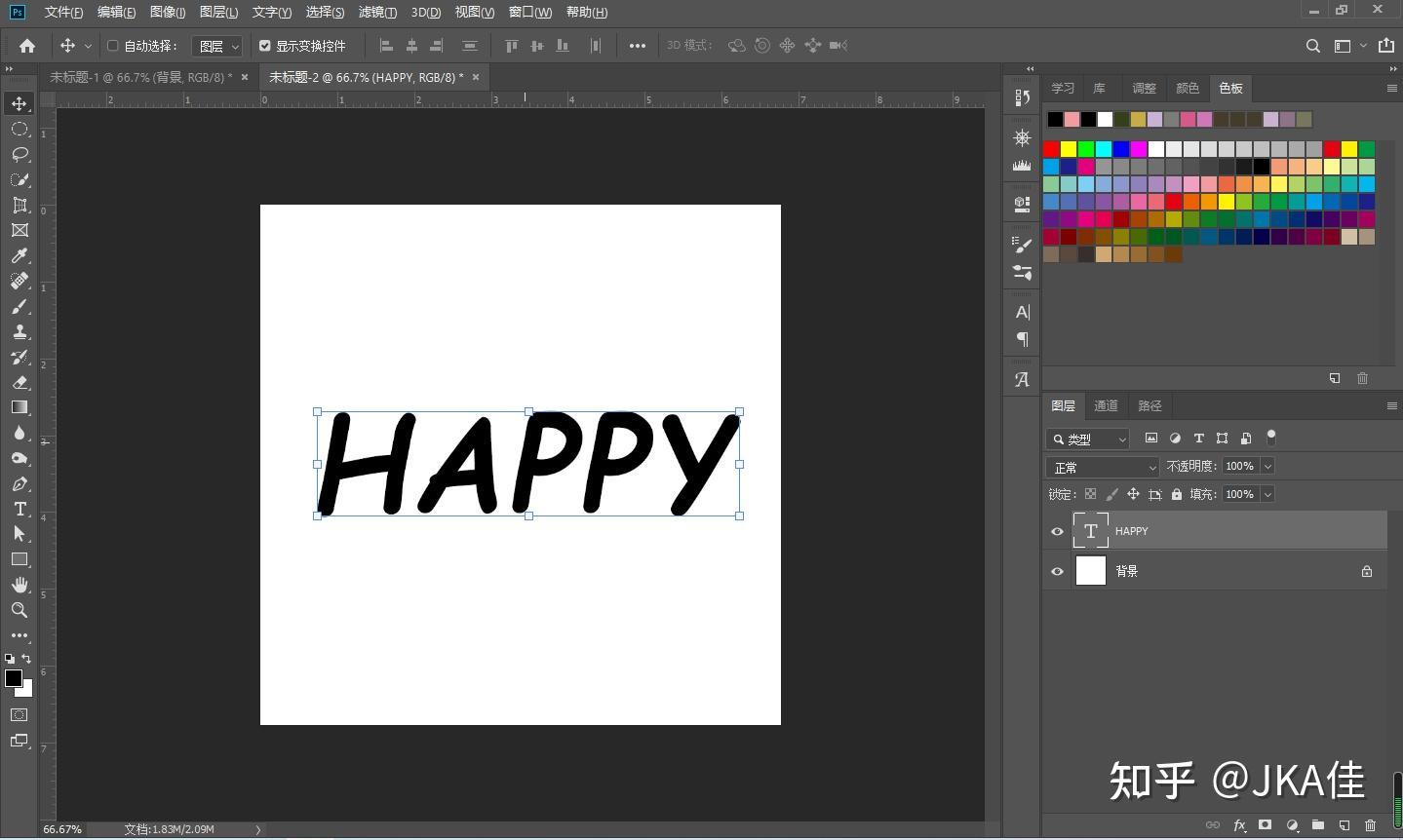Select the Horizontal Type tool

click(19, 509)
